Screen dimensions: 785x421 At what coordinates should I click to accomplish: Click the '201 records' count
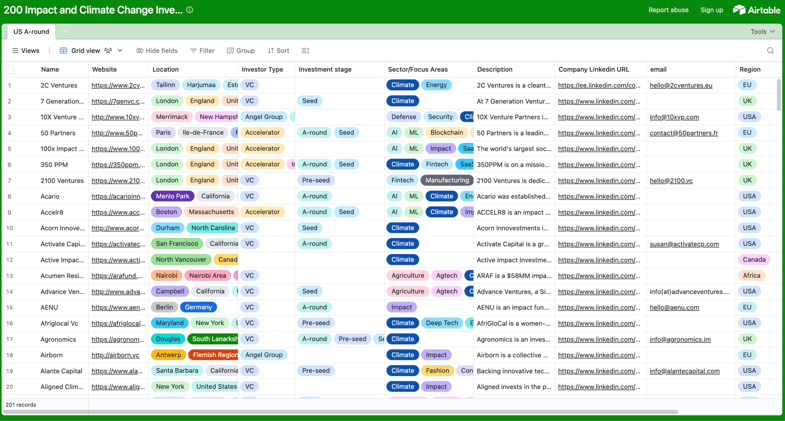click(21, 404)
